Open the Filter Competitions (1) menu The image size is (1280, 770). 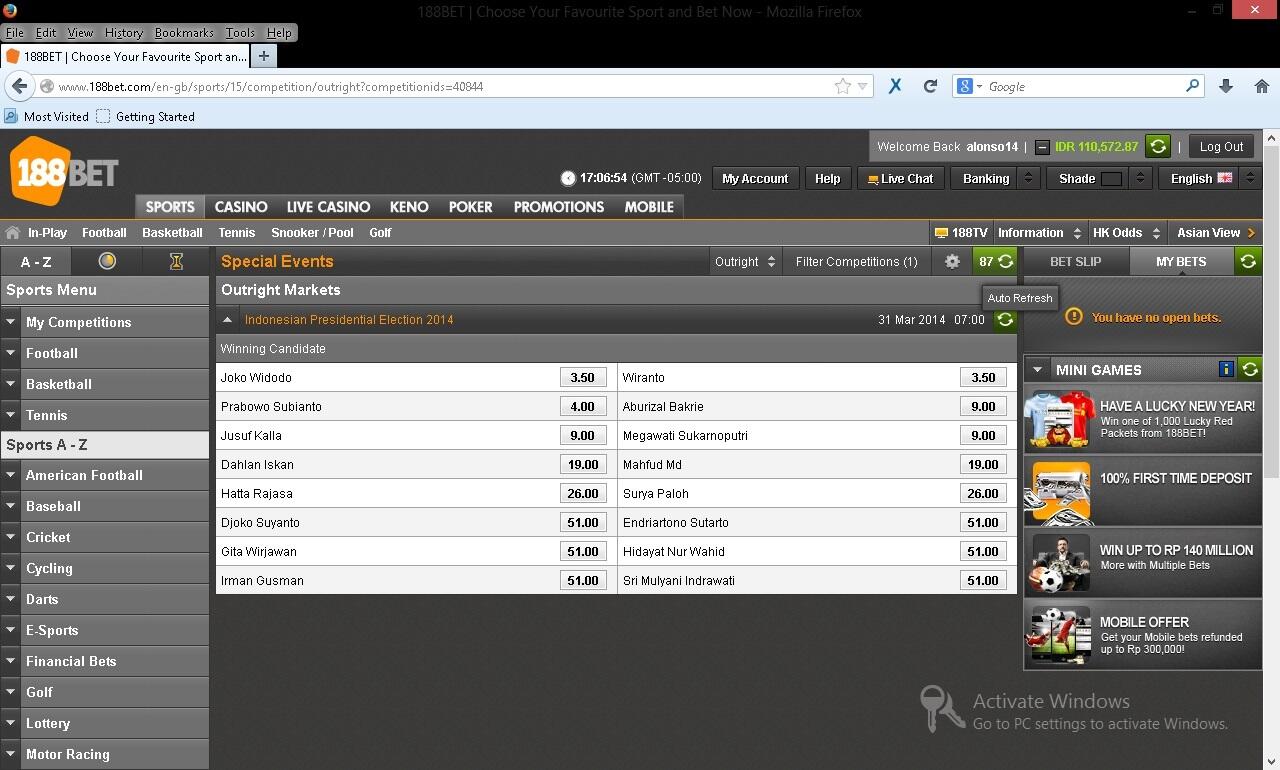[857, 261]
